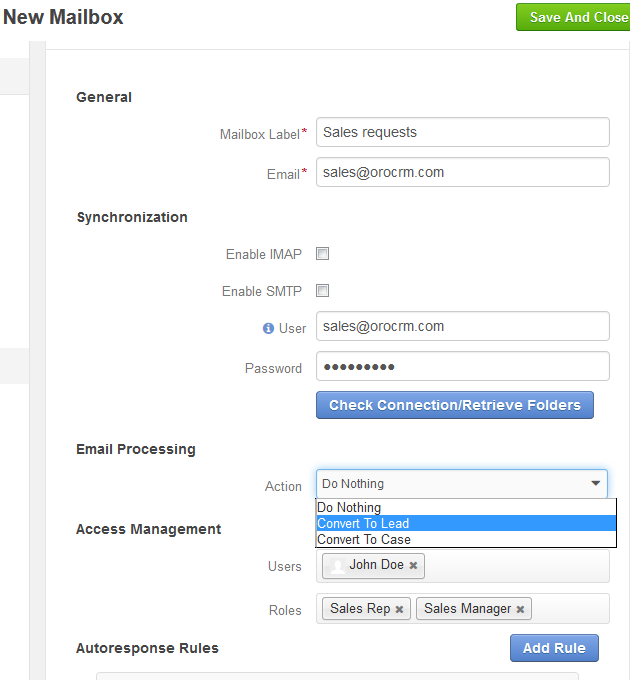The width and height of the screenshot is (630, 680).
Task: Click John Doe's avatar icon
Action: click(x=337, y=566)
